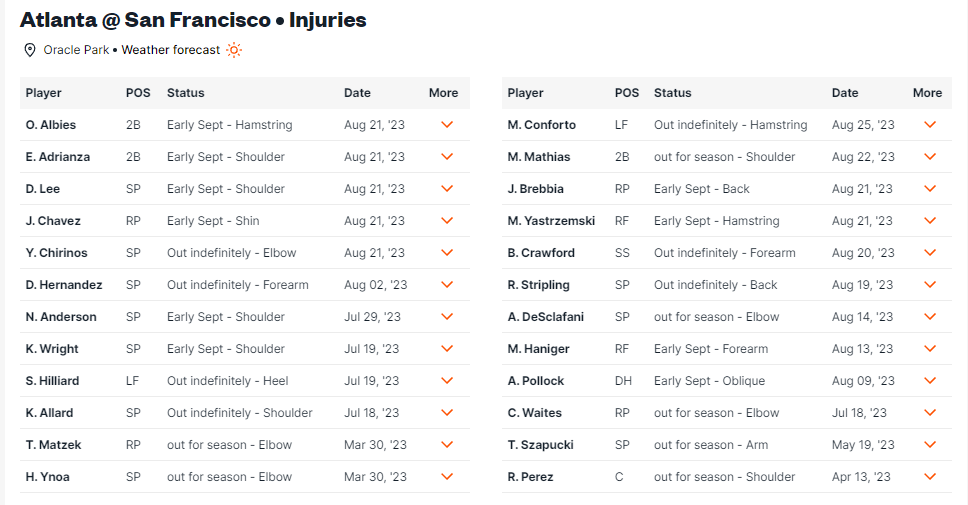The image size is (968, 505).
Task: Open details chevron for B. Crawford
Action: click(x=930, y=252)
